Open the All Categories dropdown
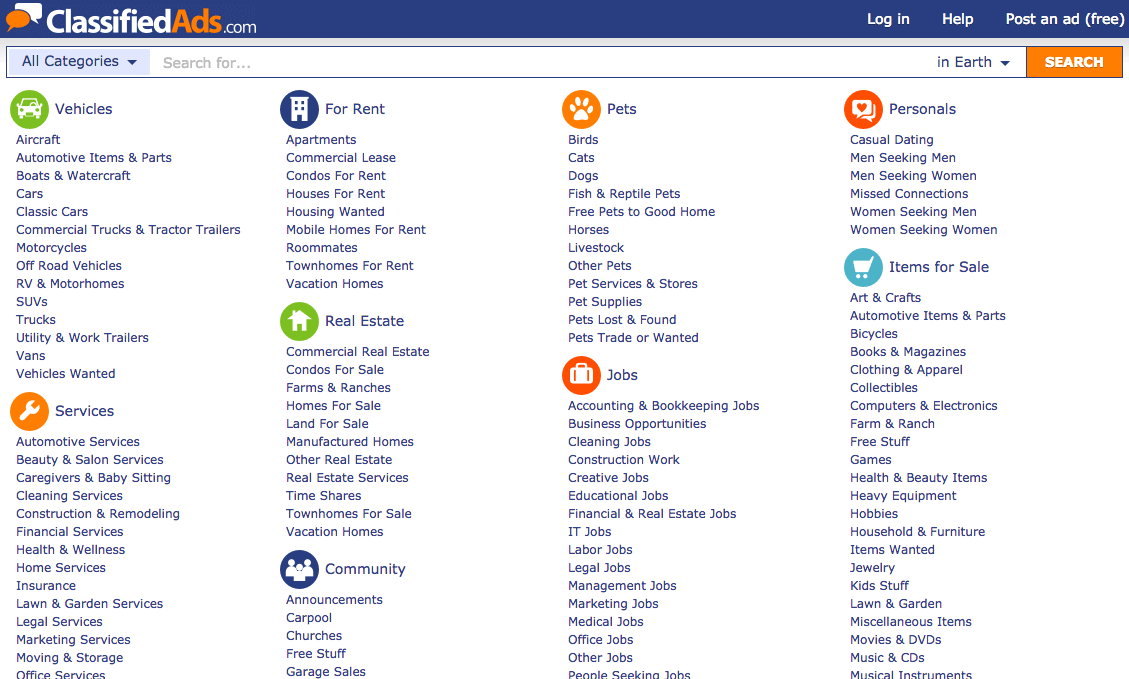 click(78, 61)
